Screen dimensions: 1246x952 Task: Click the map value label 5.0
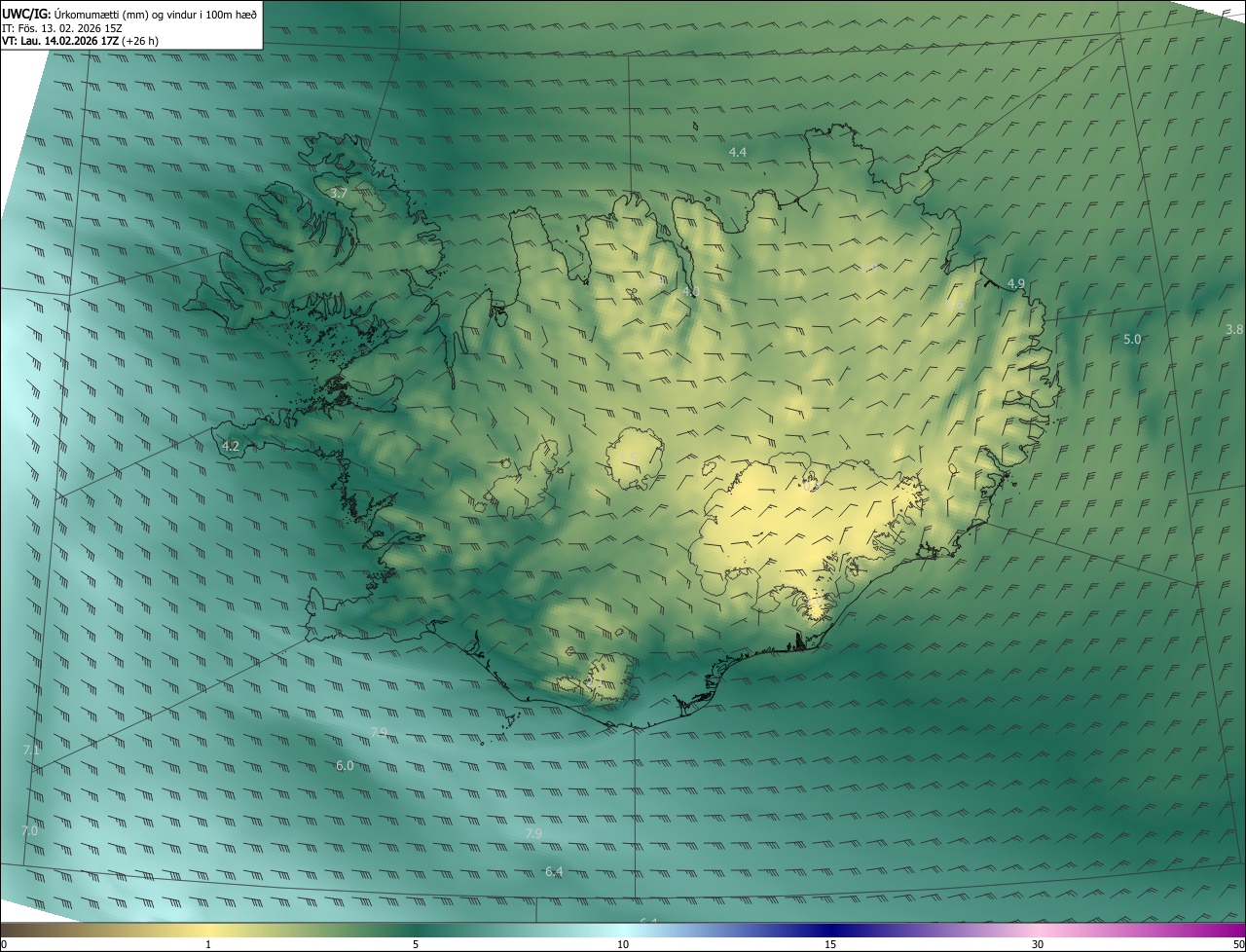click(x=1132, y=339)
